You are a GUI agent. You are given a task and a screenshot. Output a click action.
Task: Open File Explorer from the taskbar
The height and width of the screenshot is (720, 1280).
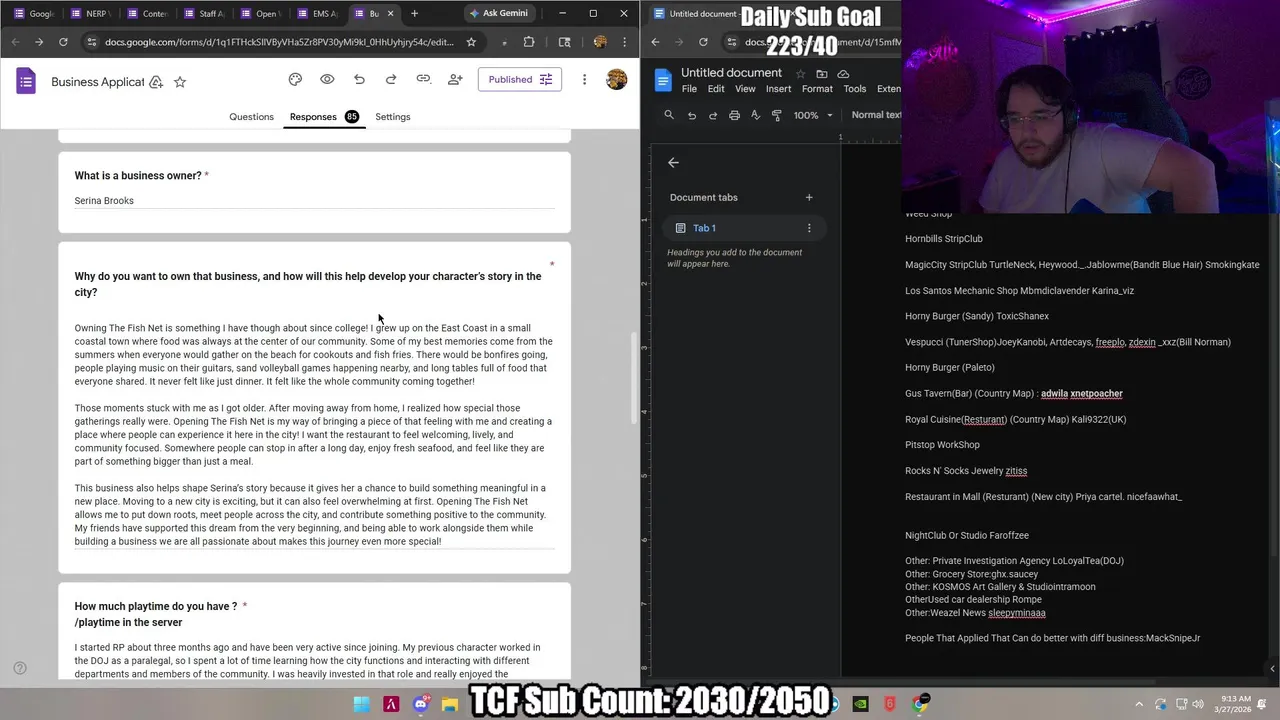(x=450, y=704)
